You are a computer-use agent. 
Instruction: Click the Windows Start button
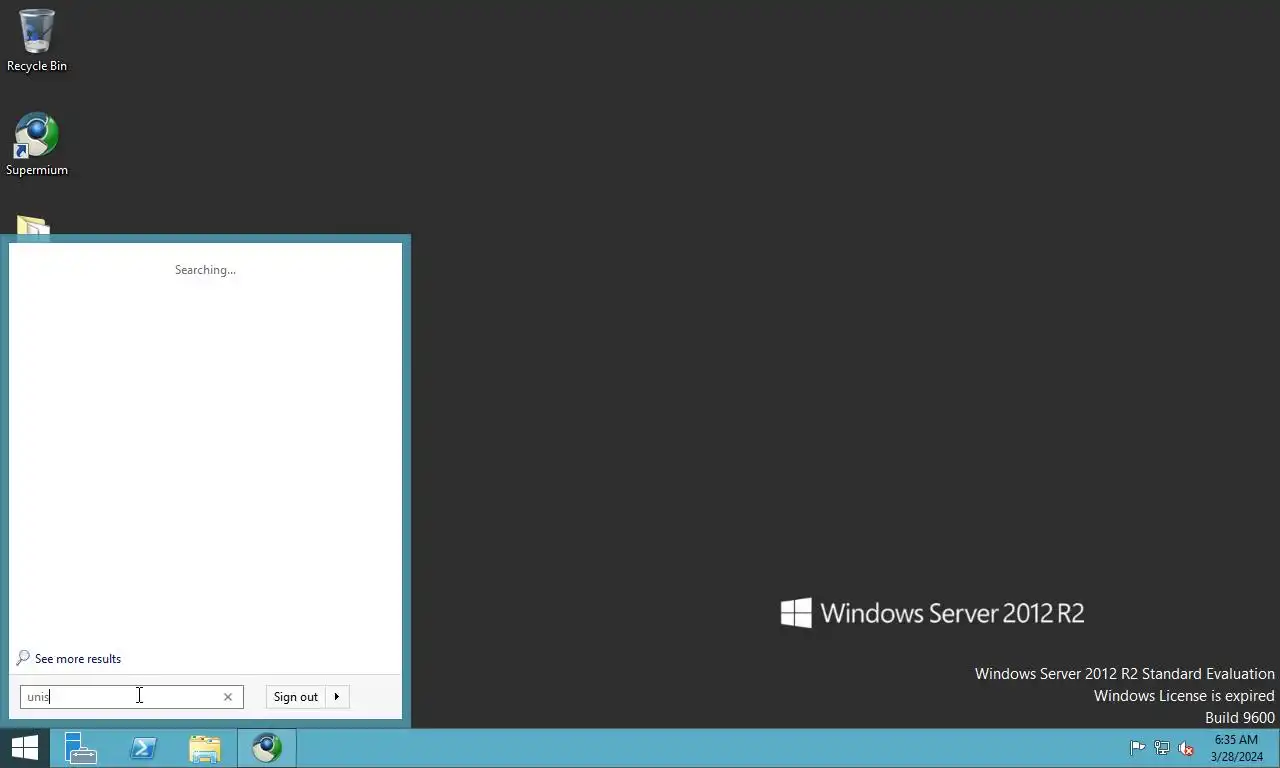coord(25,748)
